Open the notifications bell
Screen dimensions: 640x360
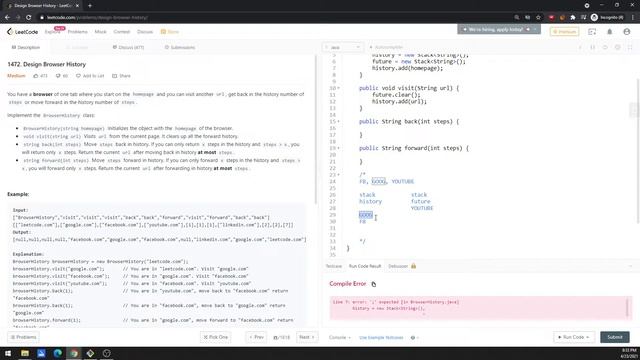point(609,31)
